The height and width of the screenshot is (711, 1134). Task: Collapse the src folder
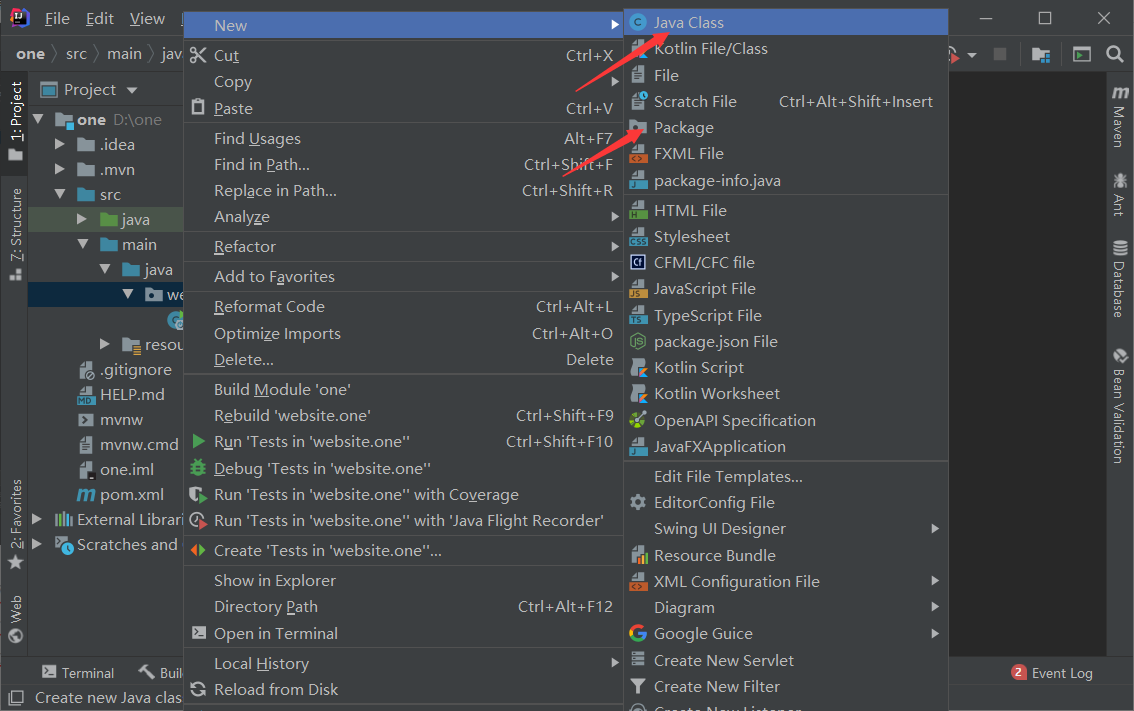[x=60, y=194]
